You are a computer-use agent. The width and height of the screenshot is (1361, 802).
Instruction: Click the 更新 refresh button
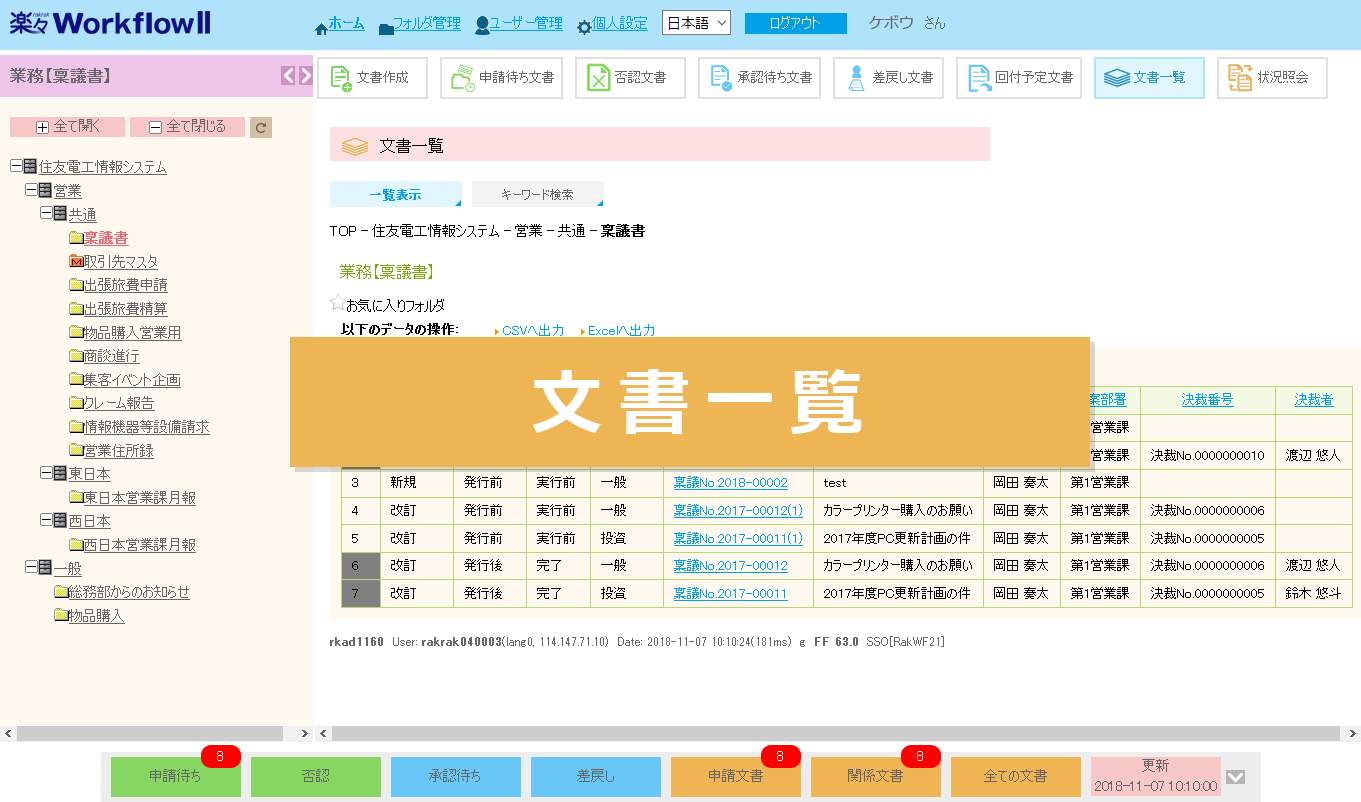[x=1156, y=777]
